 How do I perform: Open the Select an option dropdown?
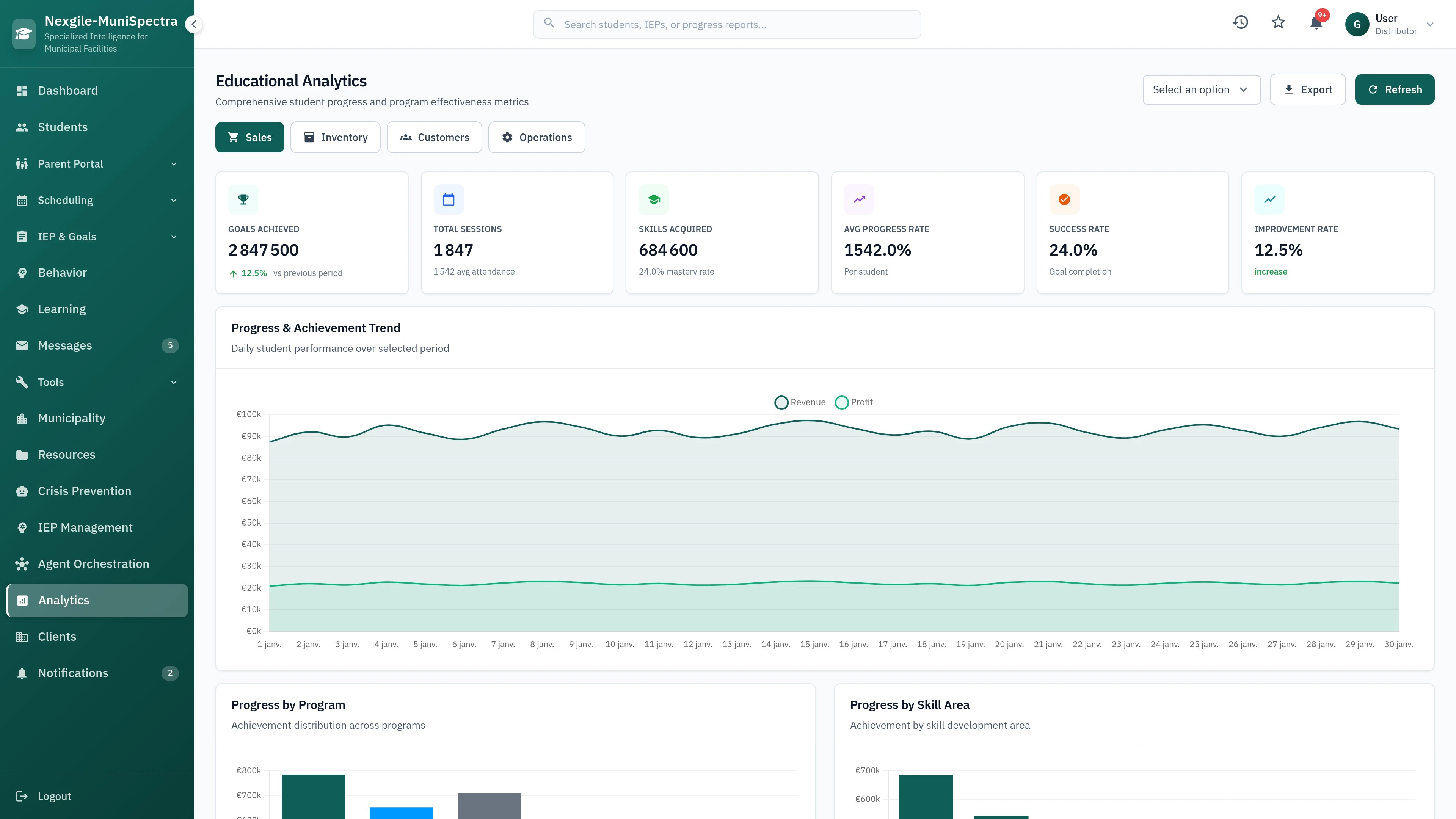[1201, 89]
